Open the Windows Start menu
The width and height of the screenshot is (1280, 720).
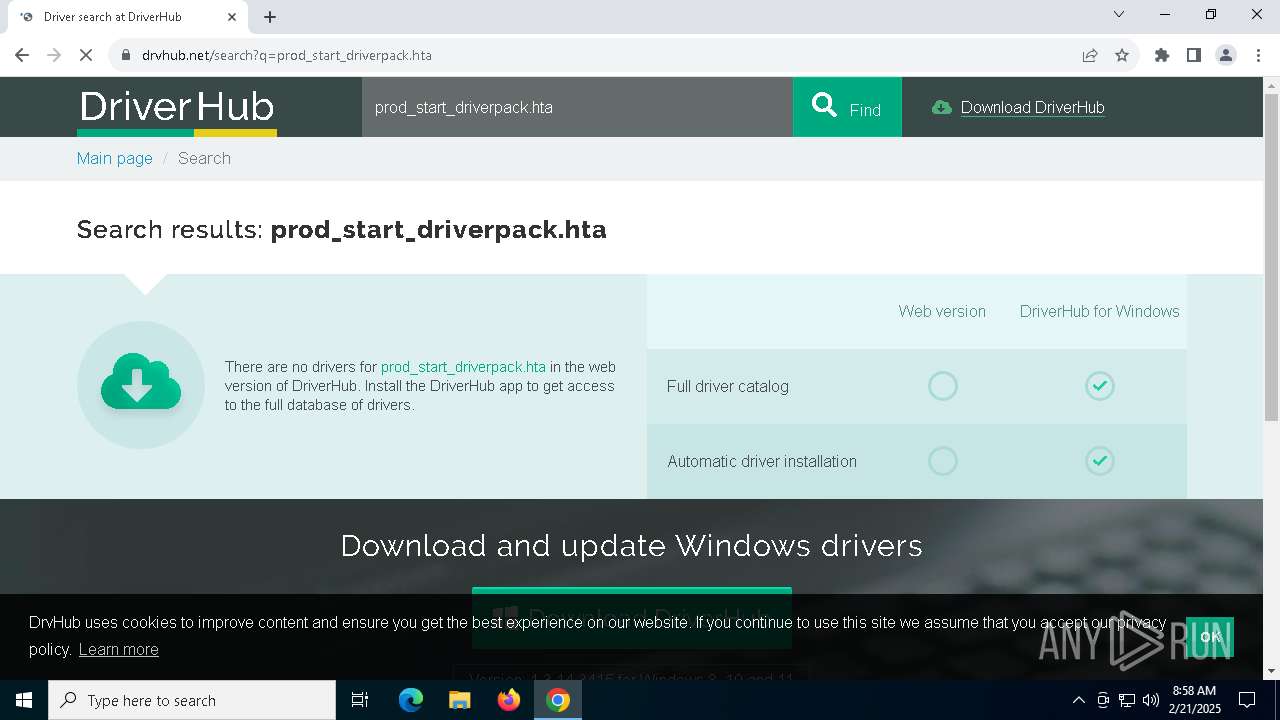coord(24,700)
